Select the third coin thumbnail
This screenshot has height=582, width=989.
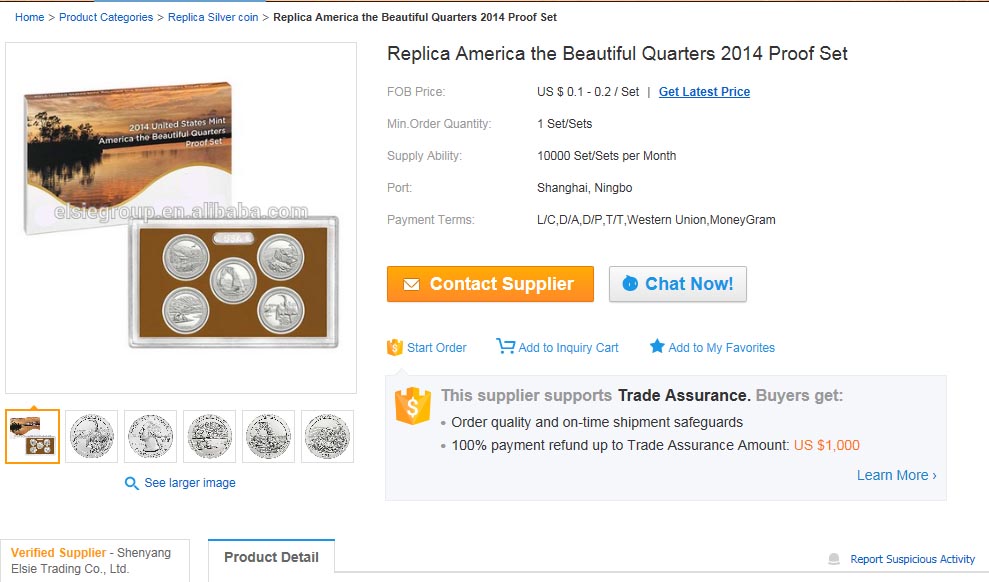pos(209,436)
